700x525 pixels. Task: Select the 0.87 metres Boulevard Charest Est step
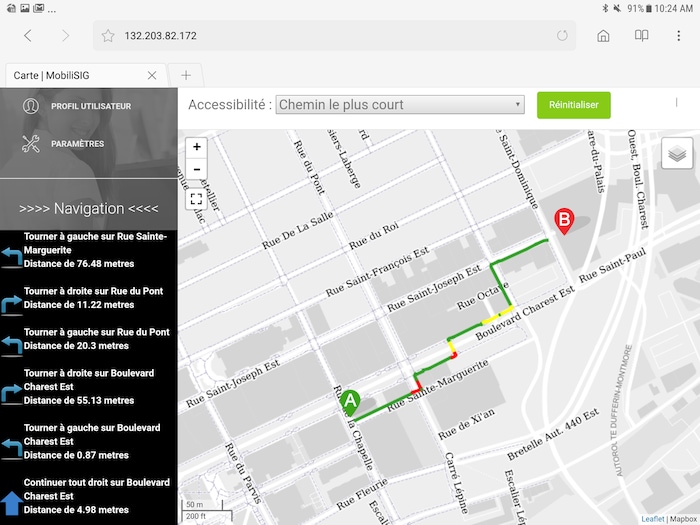pos(89,442)
